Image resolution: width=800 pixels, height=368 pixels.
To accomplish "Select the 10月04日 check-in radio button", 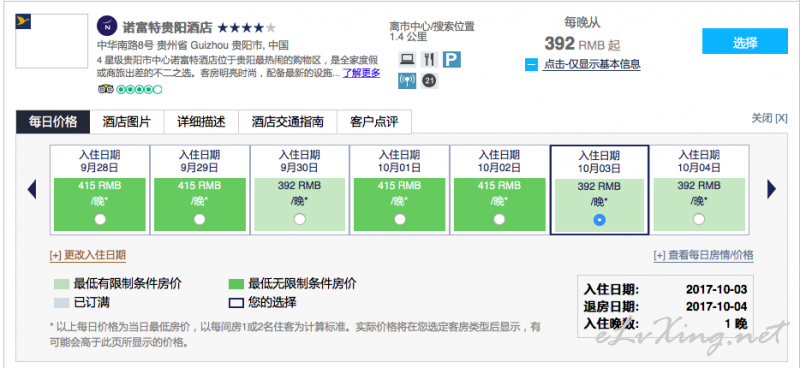I will [x=699, y=219].
